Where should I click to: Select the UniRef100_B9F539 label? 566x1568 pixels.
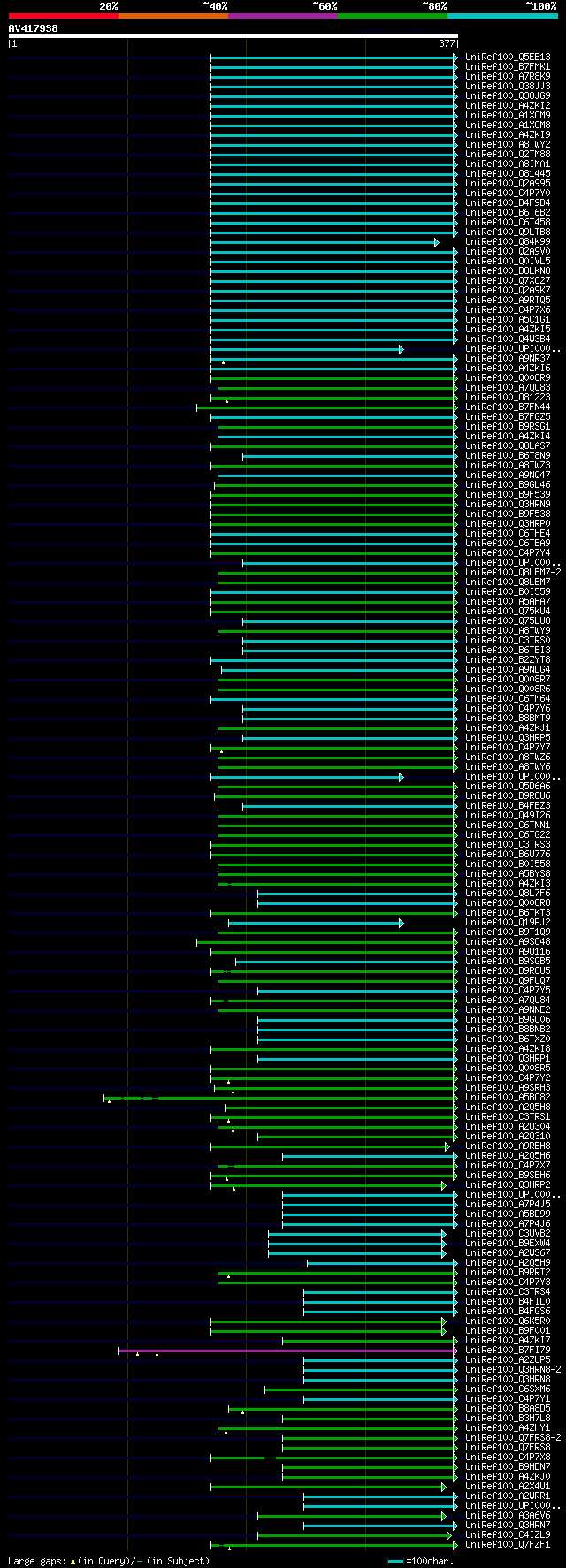508,494
